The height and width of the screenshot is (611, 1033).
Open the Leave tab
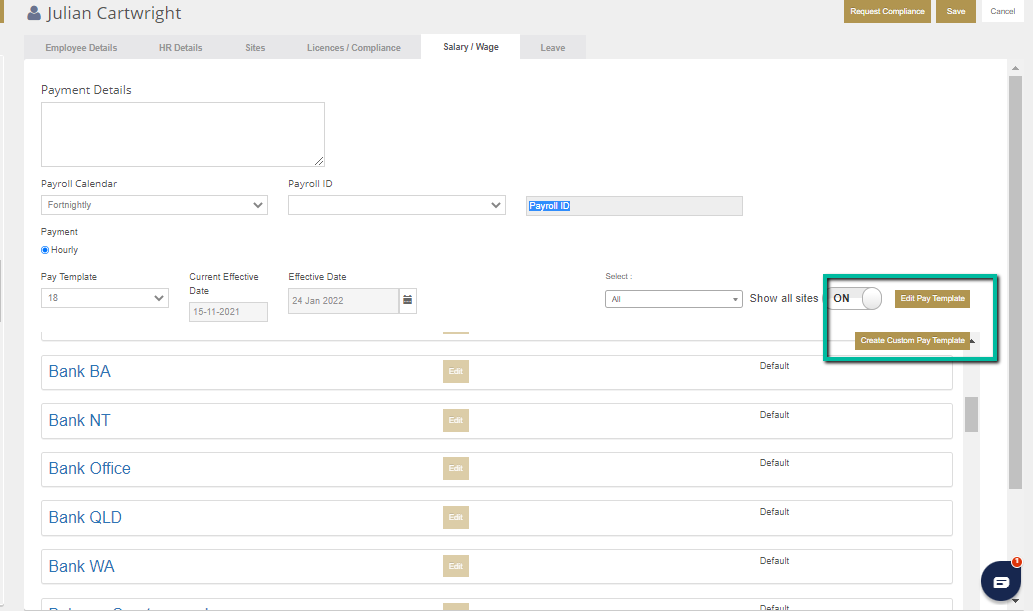coord(553,47)
